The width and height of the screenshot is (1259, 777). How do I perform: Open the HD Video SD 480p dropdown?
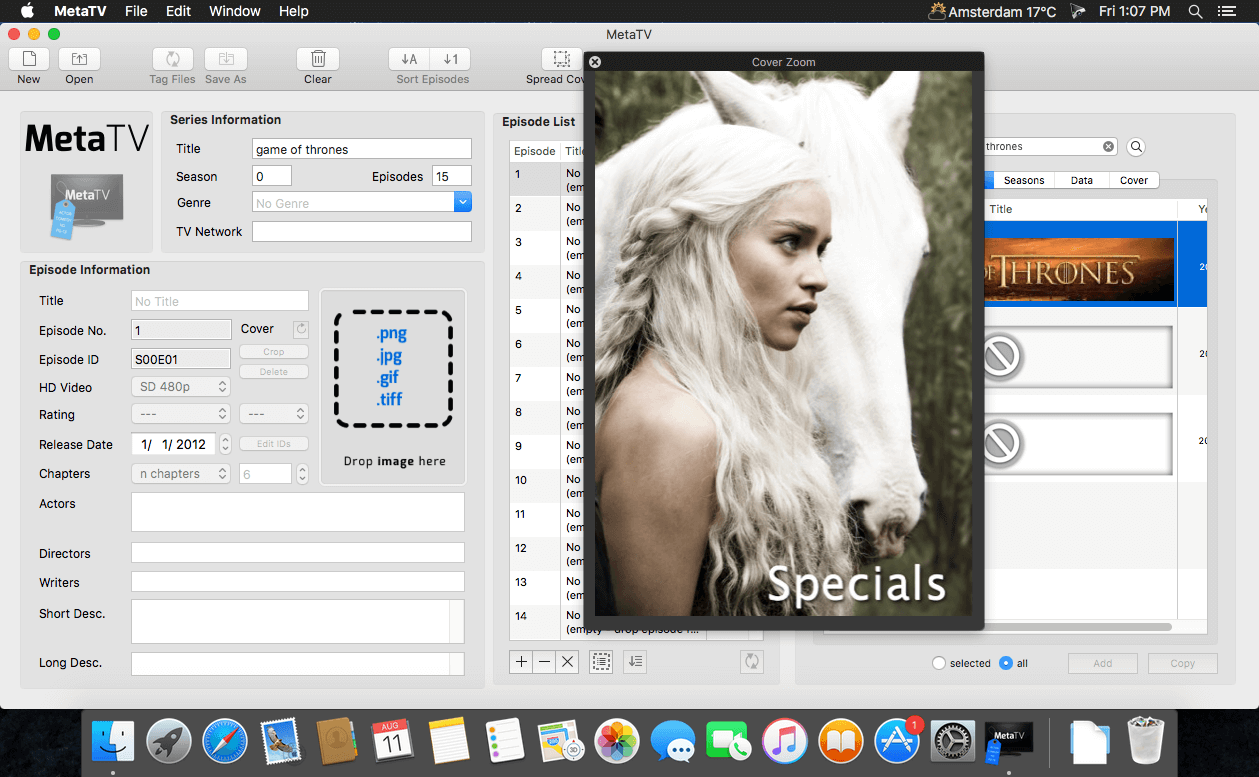tap(181, 387)
